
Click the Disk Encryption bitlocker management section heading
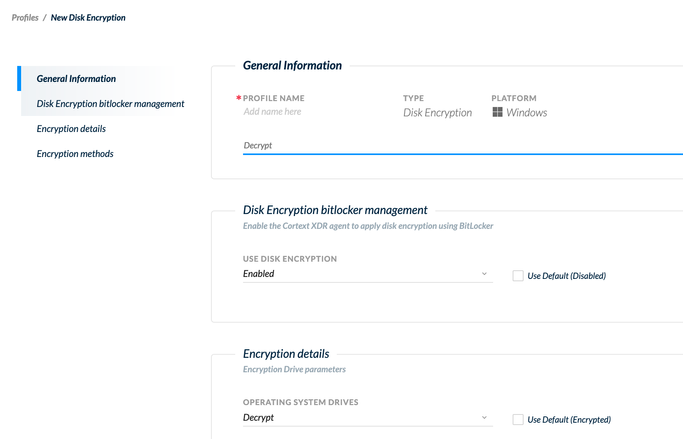335,210
